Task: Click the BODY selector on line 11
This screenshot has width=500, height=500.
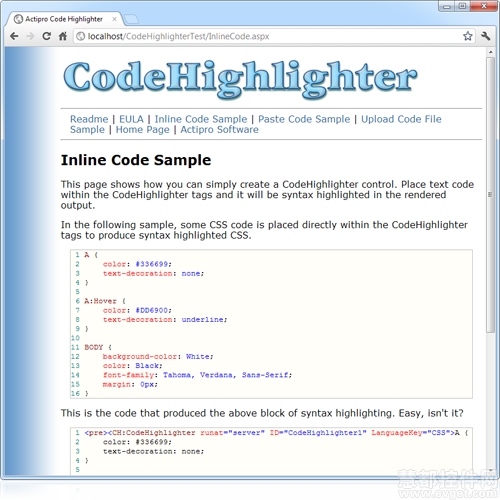Action: 94,347
